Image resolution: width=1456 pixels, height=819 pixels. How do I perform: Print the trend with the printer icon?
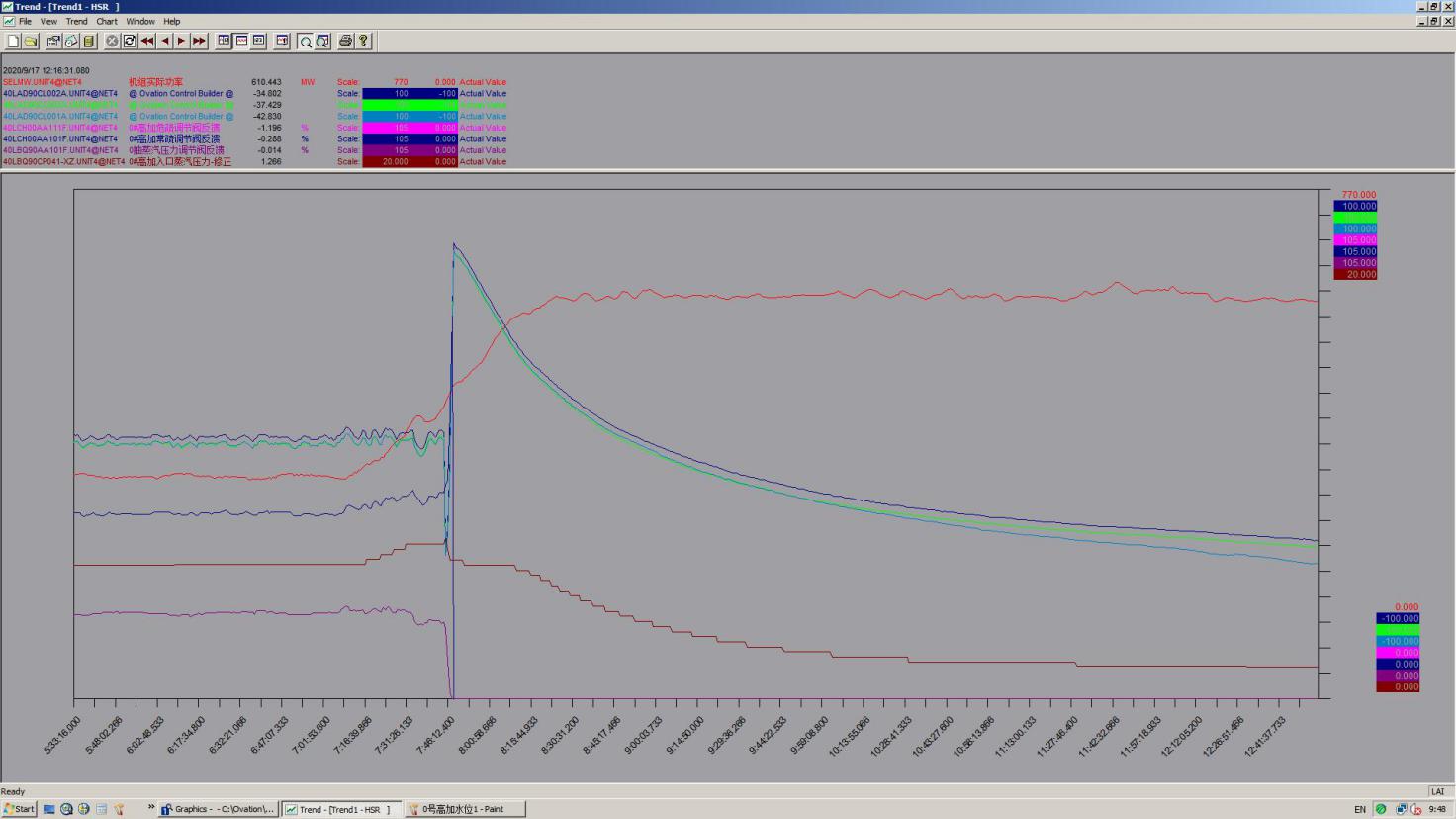pyautogui.click(x=345, y=41)
